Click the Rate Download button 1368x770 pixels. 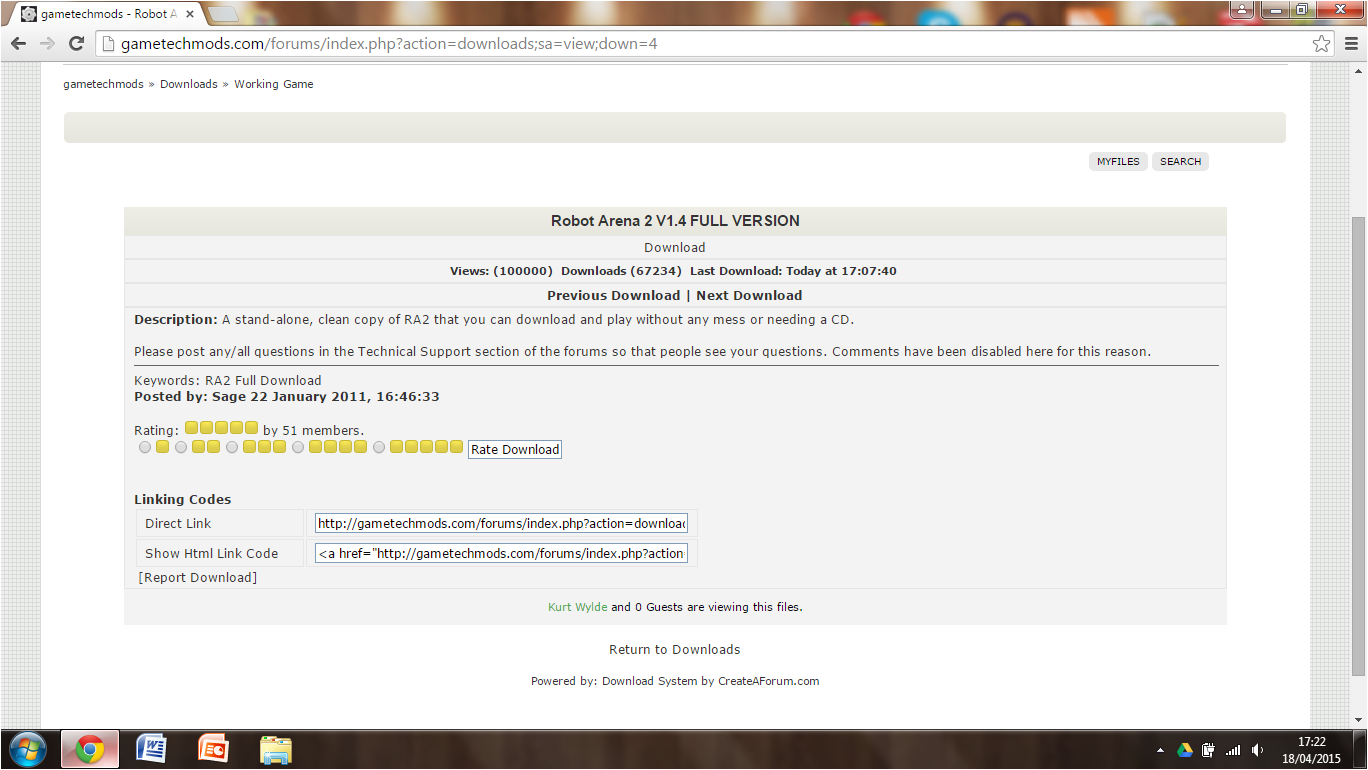(515, 449)
